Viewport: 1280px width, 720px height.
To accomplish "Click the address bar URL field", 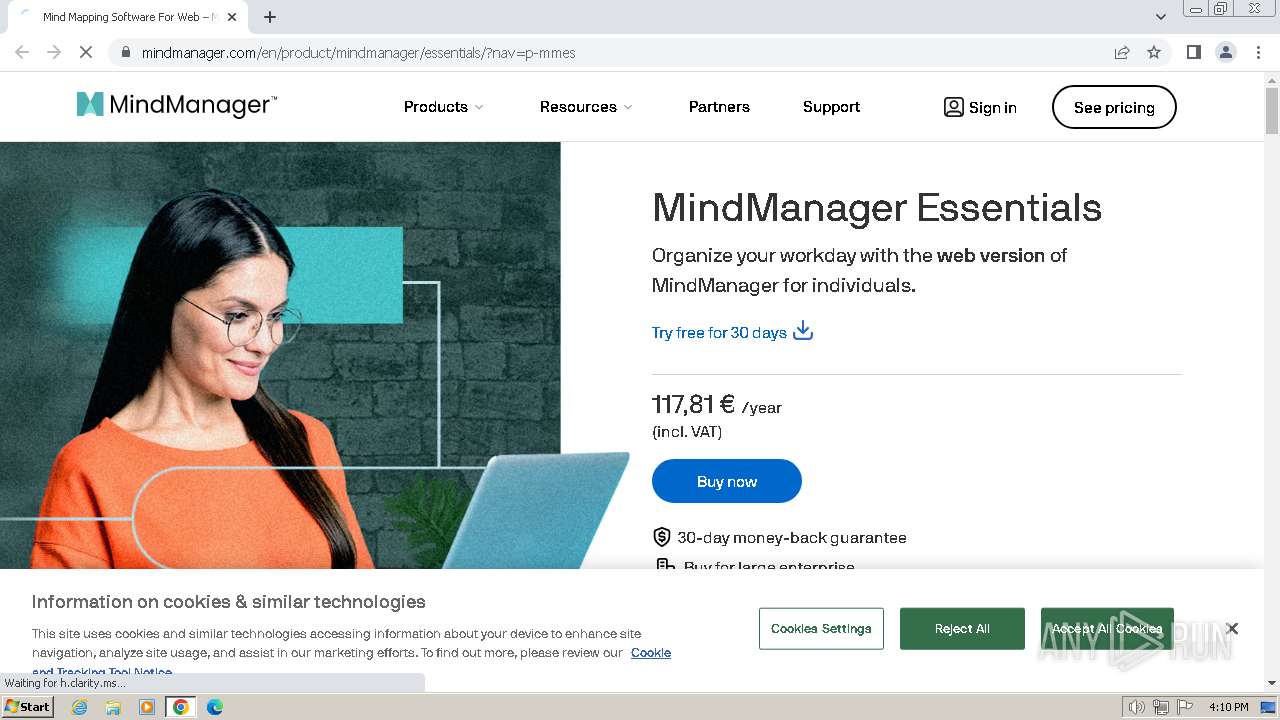I will tap(620, 52).
